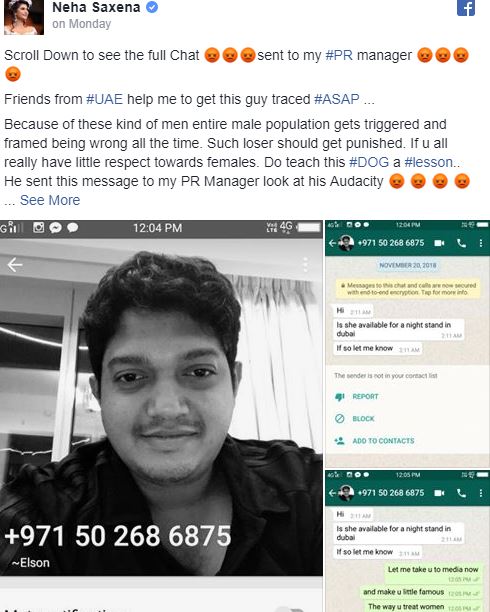Open the #UAE hashtag link
Viewport: 490px width, 612px height.
(x=105, y=99)
